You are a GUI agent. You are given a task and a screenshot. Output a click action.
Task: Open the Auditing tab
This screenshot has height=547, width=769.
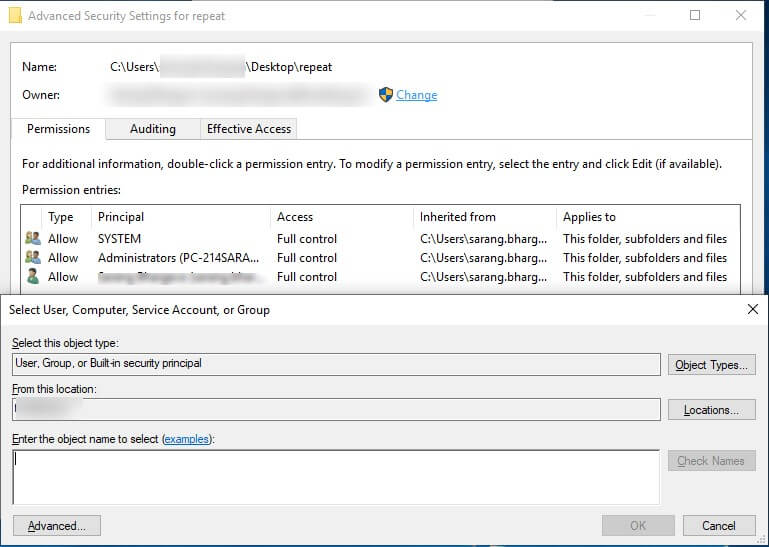(153, 129)
